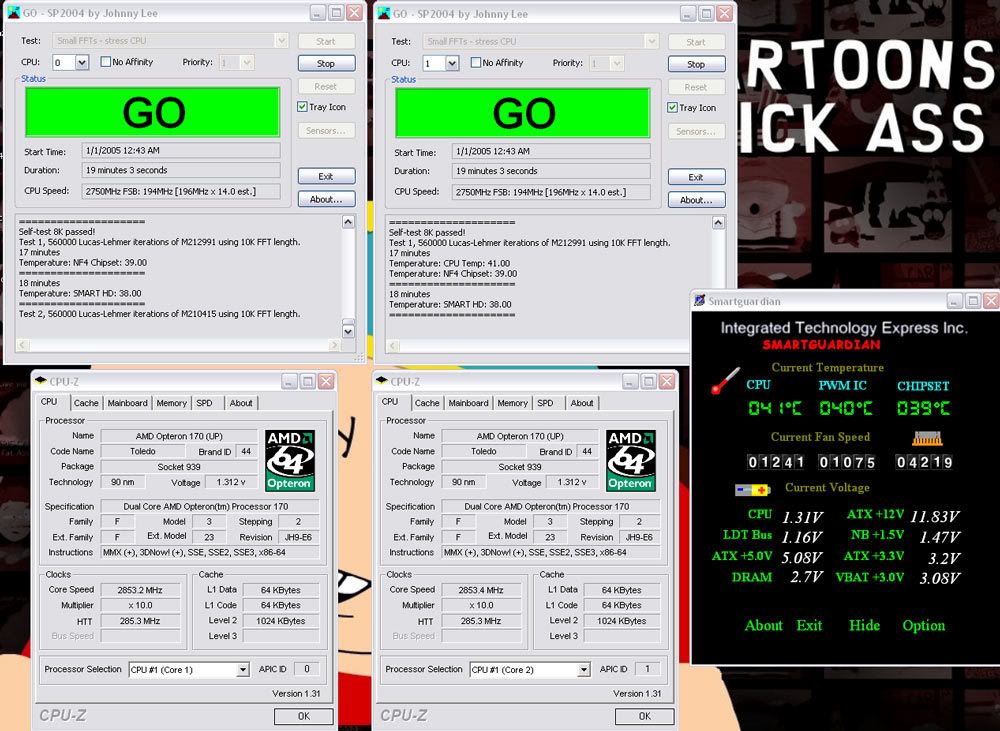The image size is (1000, 731).
Task: Toggle No Affinity in right SP2004 window
Action: [x=476, y=63]
